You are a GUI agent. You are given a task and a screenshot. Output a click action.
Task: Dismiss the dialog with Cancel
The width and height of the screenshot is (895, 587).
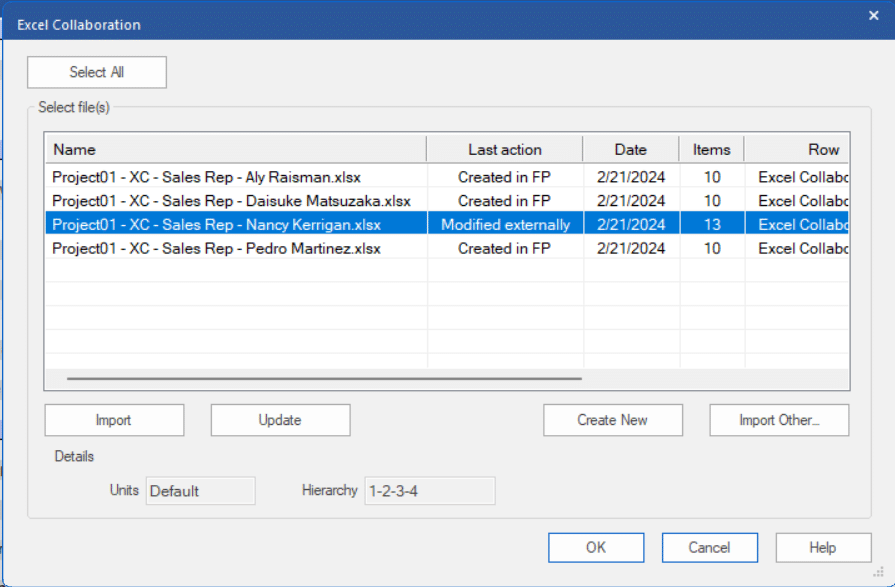[x=709, y=548]
